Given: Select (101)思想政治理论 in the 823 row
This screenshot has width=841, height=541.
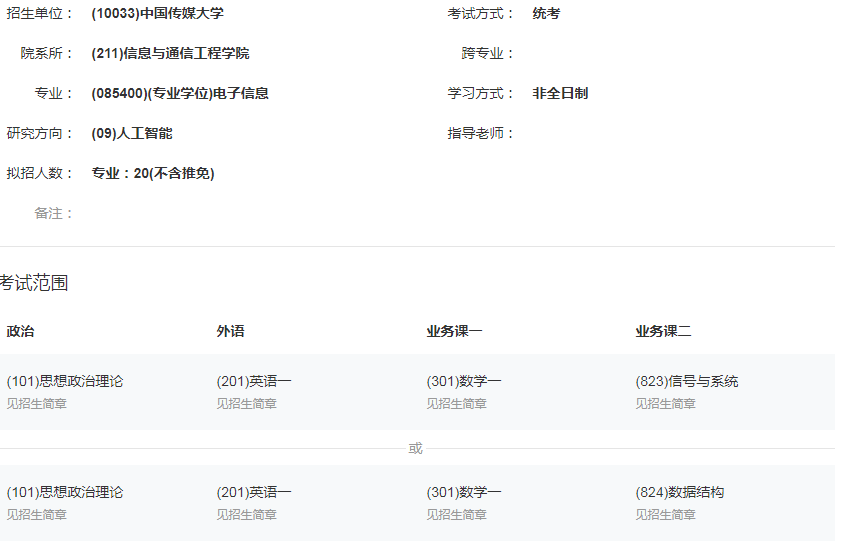Looking at the screenshot, I should [65, 381].
